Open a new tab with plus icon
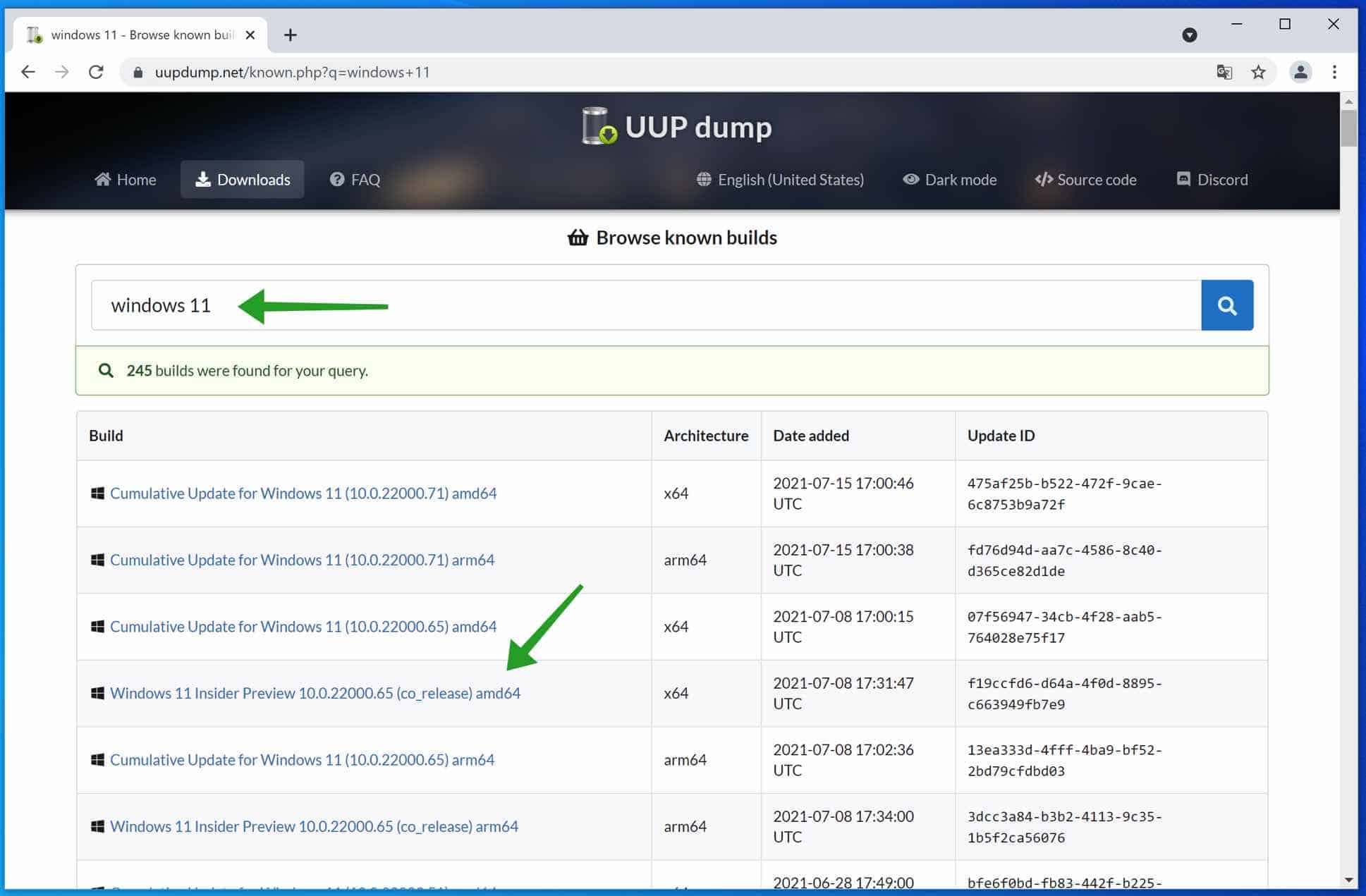Screen dimensions: 1366x896 point(290,35)
